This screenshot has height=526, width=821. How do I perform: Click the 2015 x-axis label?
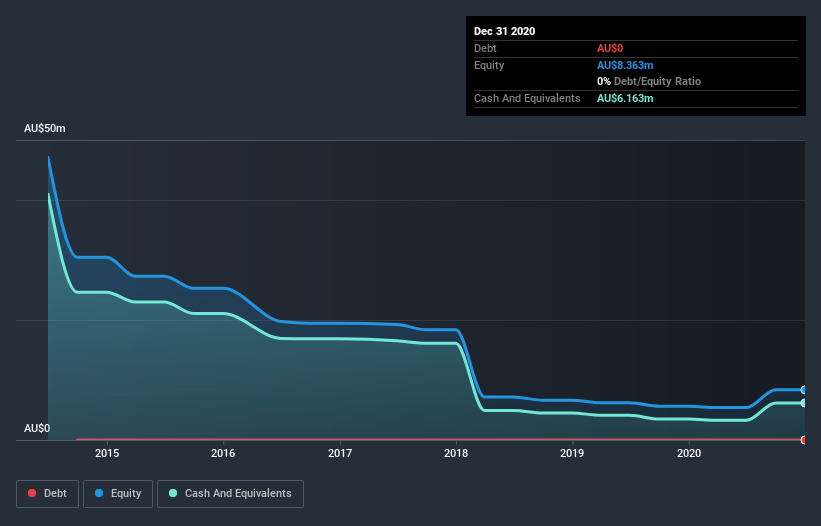tap(107, 453)
